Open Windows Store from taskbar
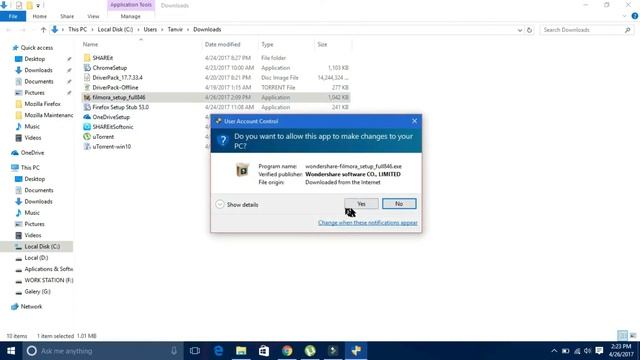The height and width of the screenshot is (360, 640). (x=264, y=351)
